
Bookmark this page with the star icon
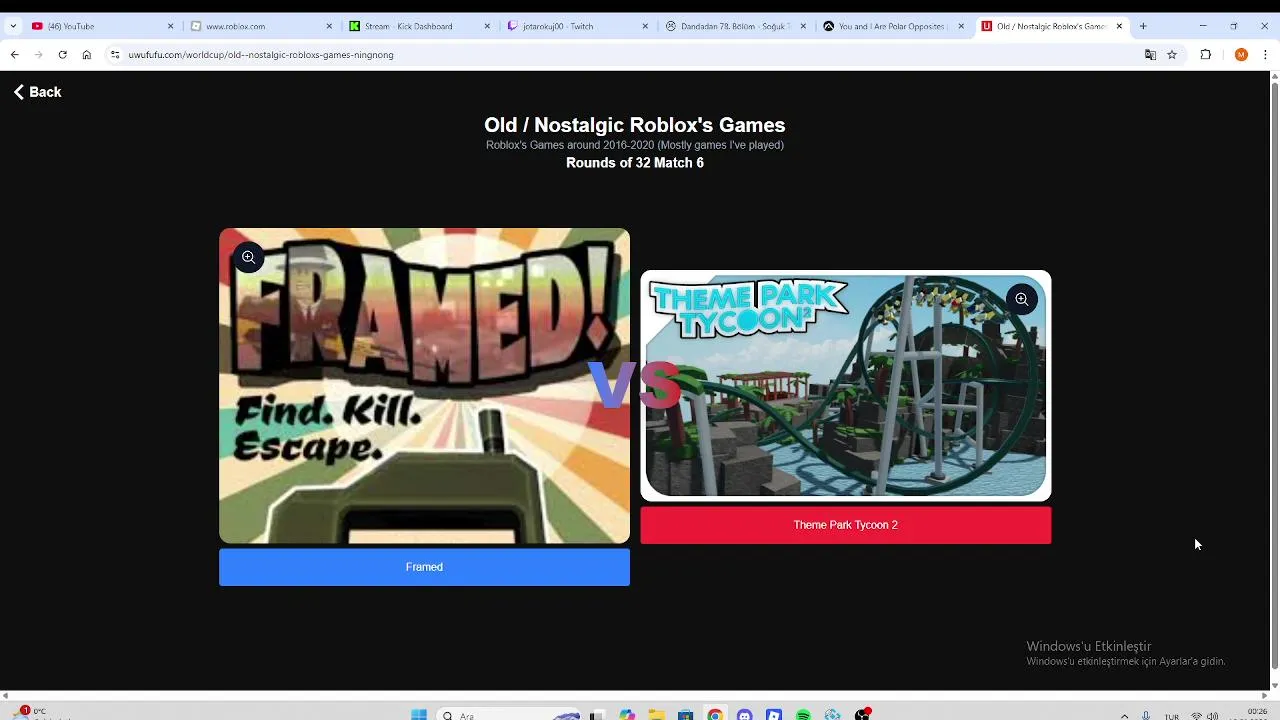click(x=1172, y=55)
